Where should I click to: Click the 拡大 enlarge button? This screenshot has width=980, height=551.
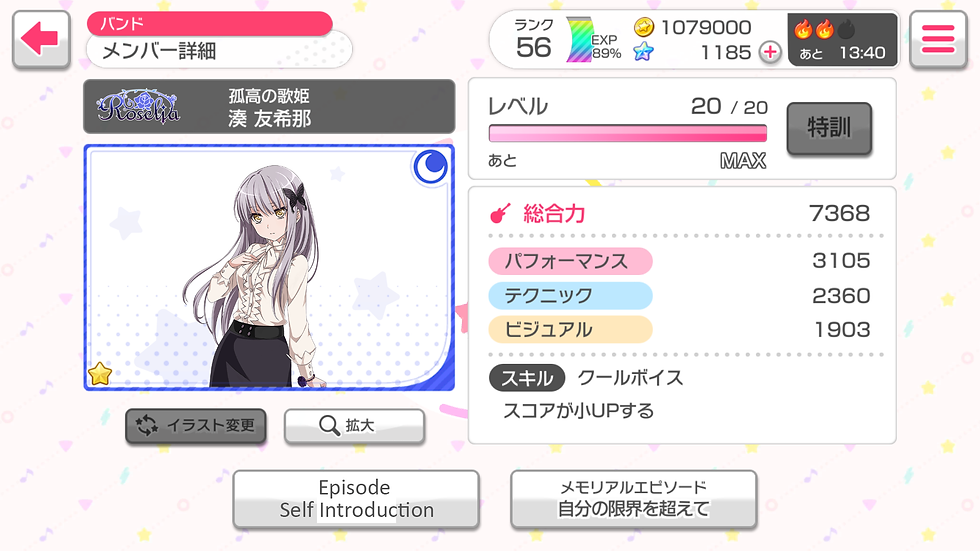[x=354, y=426]
